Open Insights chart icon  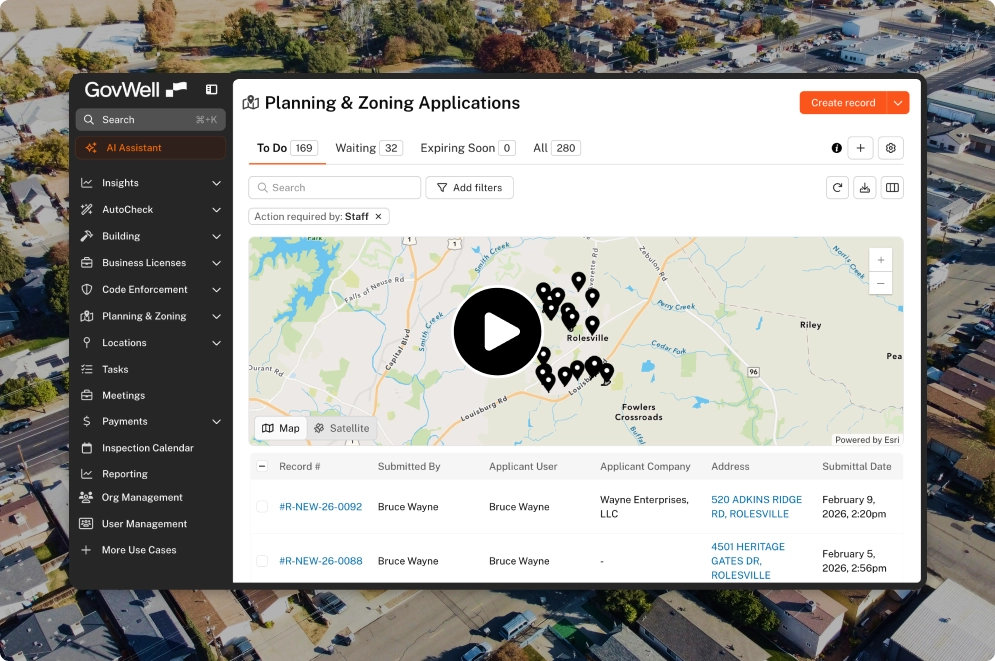[87, 183]
